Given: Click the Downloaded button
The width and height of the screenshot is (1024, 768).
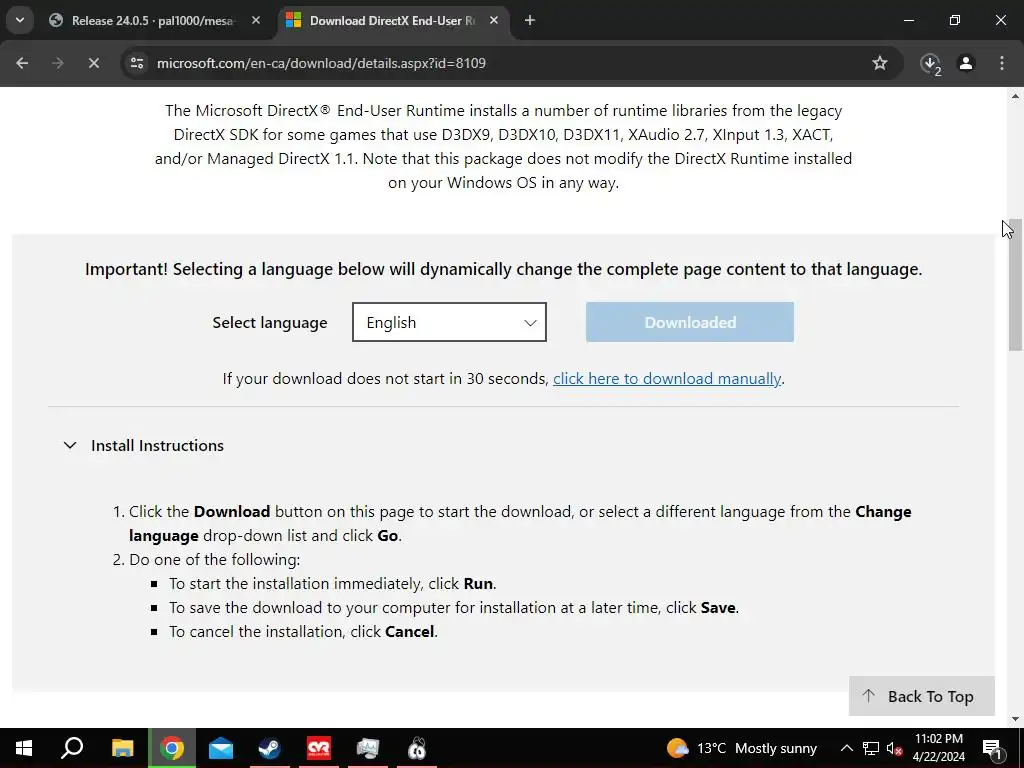Looking at the screenshot, I should point(690,322).
